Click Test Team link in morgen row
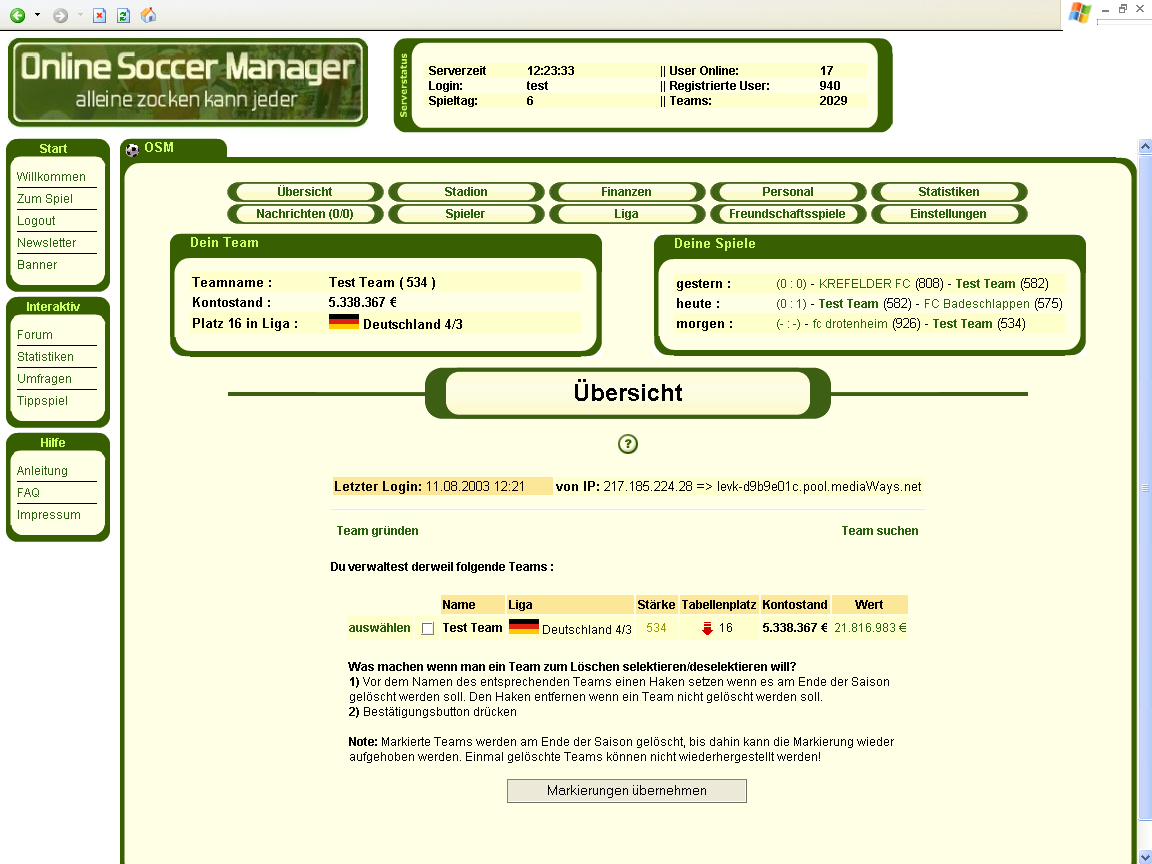 [x=962, y=323]
